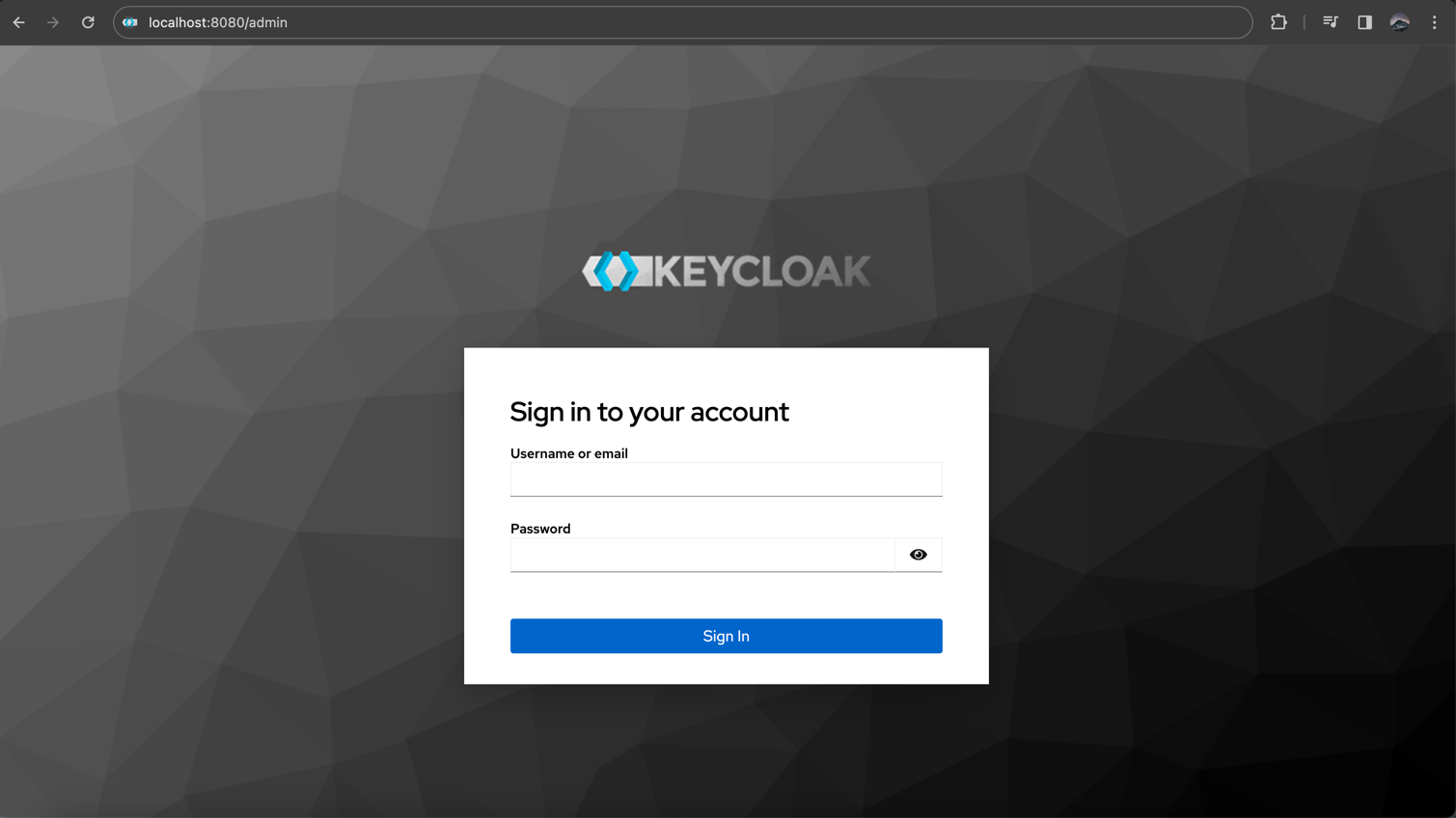Click the KEYCLOAK wordmark text

762,272
